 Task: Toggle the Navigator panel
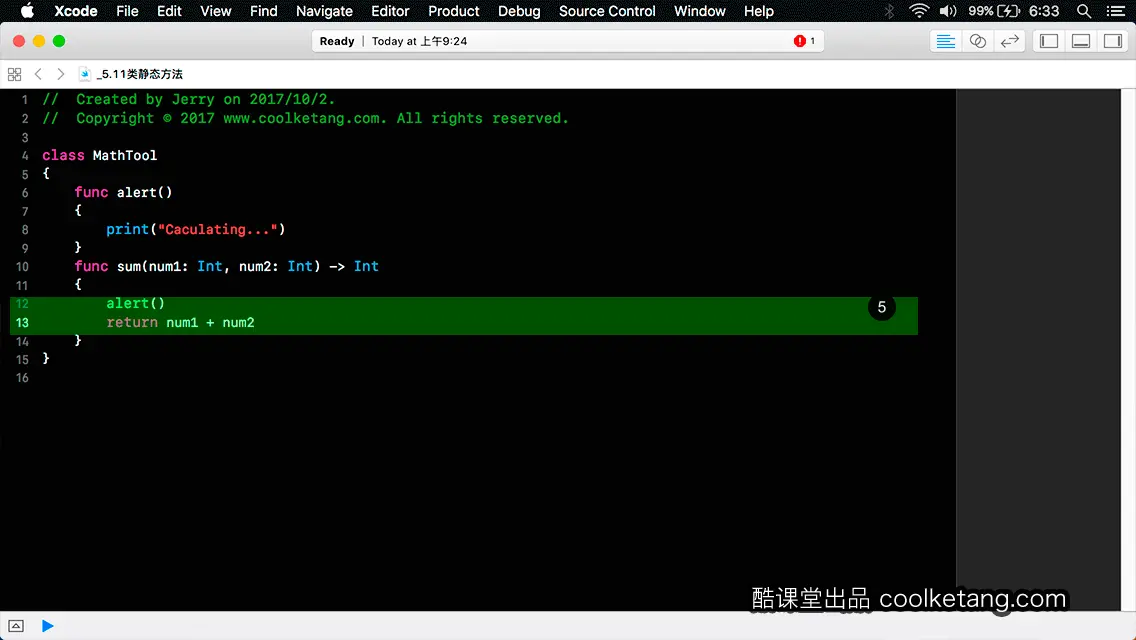click(x=1048, y=41)
